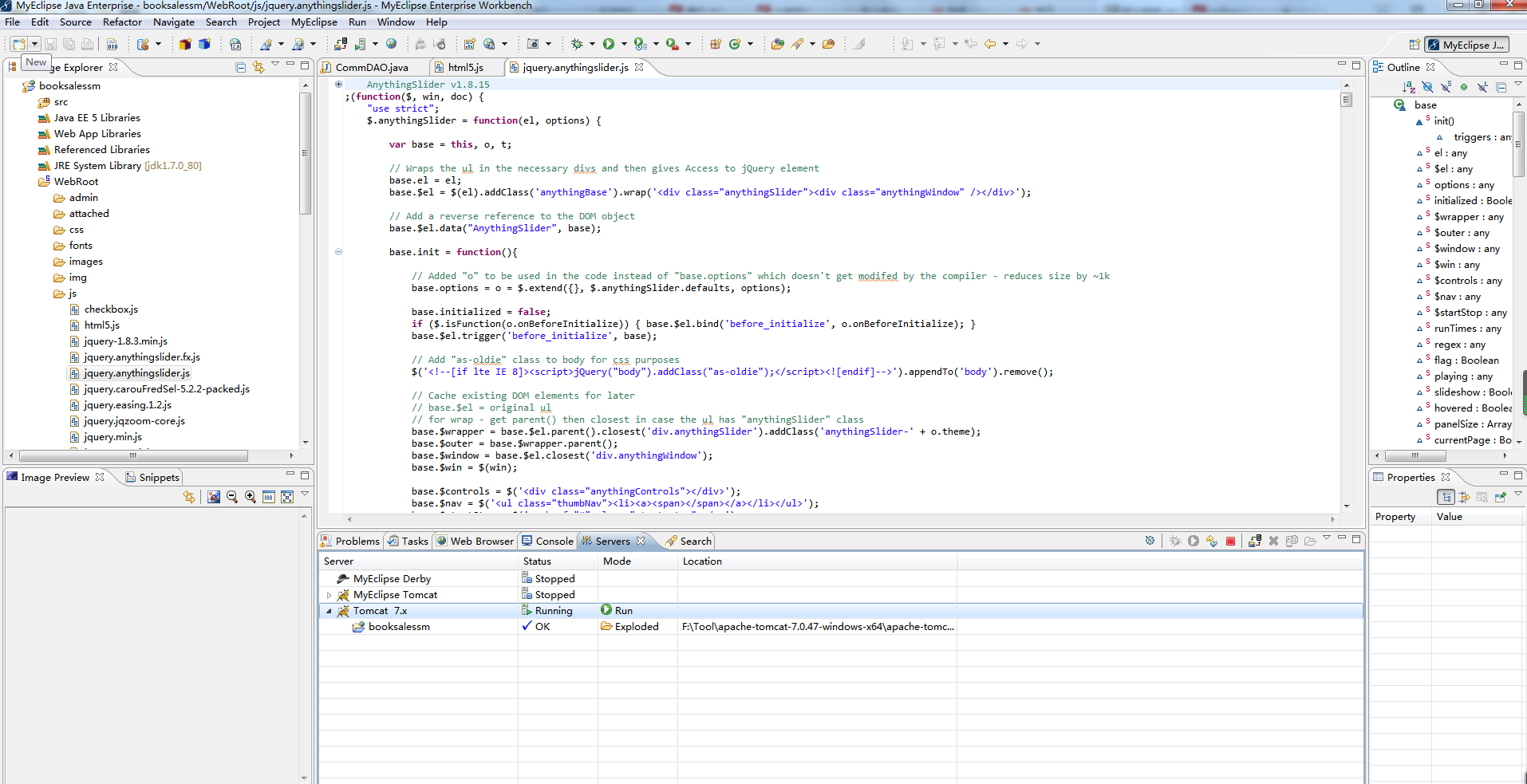Click red Stop server icon in Servers view
The width and height of the screenshot is (1527, 784).
pyautogui.click(x=1230, y=541)
